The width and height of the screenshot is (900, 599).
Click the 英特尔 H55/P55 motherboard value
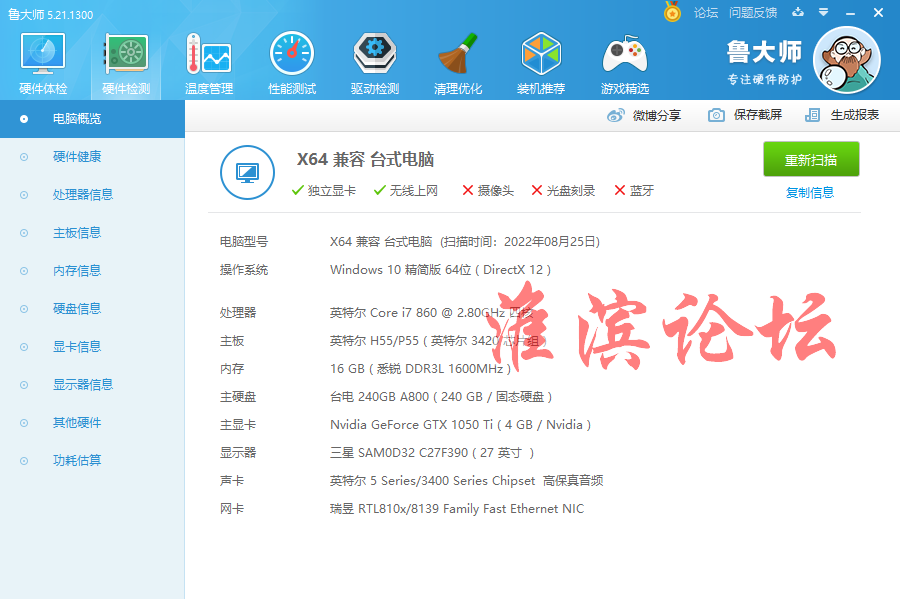[x=437, y=341]
